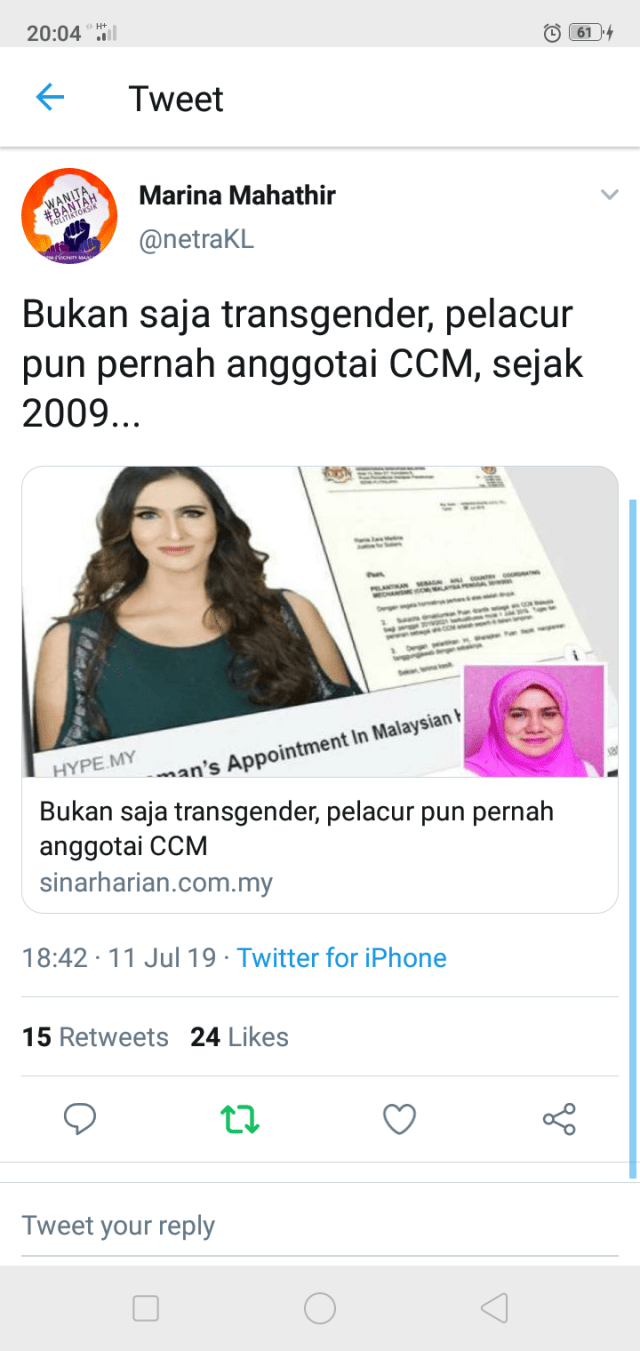This screenshot has height=1351, width=640.
Task: Tap the Android back triangle button
Action: pyautogui.click(x=494, y=1308)
